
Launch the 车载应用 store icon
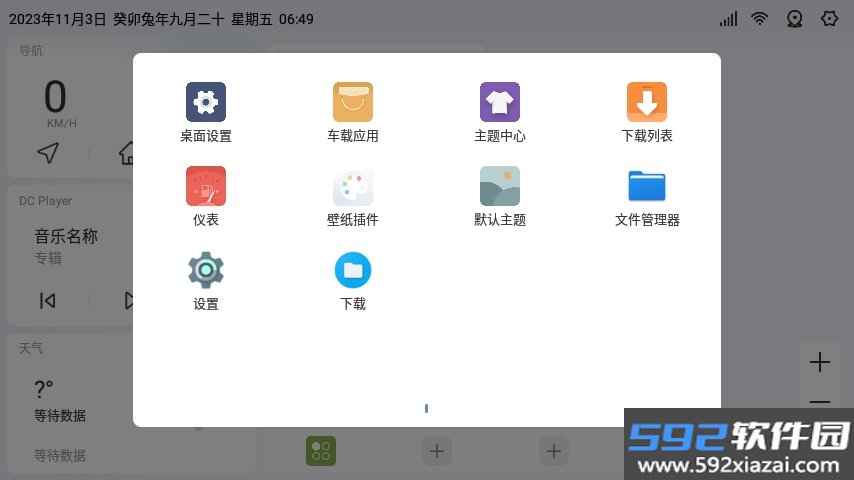click(352, 102)
